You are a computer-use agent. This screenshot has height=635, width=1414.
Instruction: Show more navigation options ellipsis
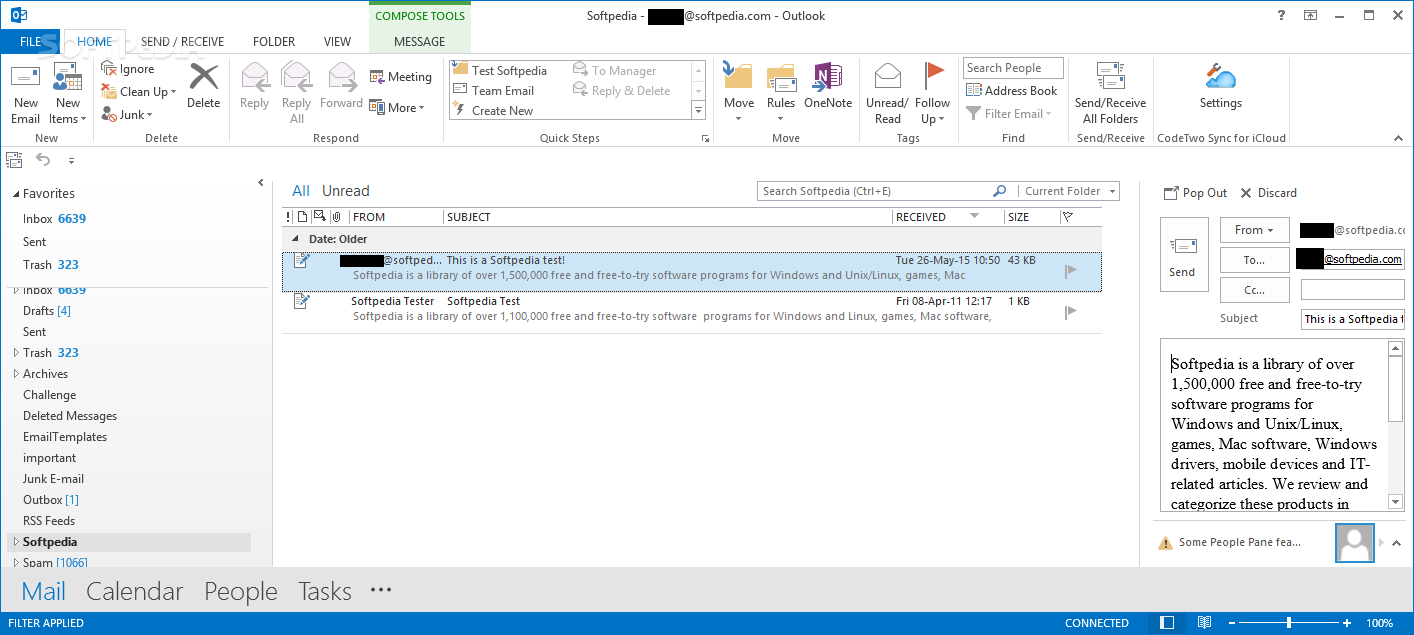[x=381, y=590]
